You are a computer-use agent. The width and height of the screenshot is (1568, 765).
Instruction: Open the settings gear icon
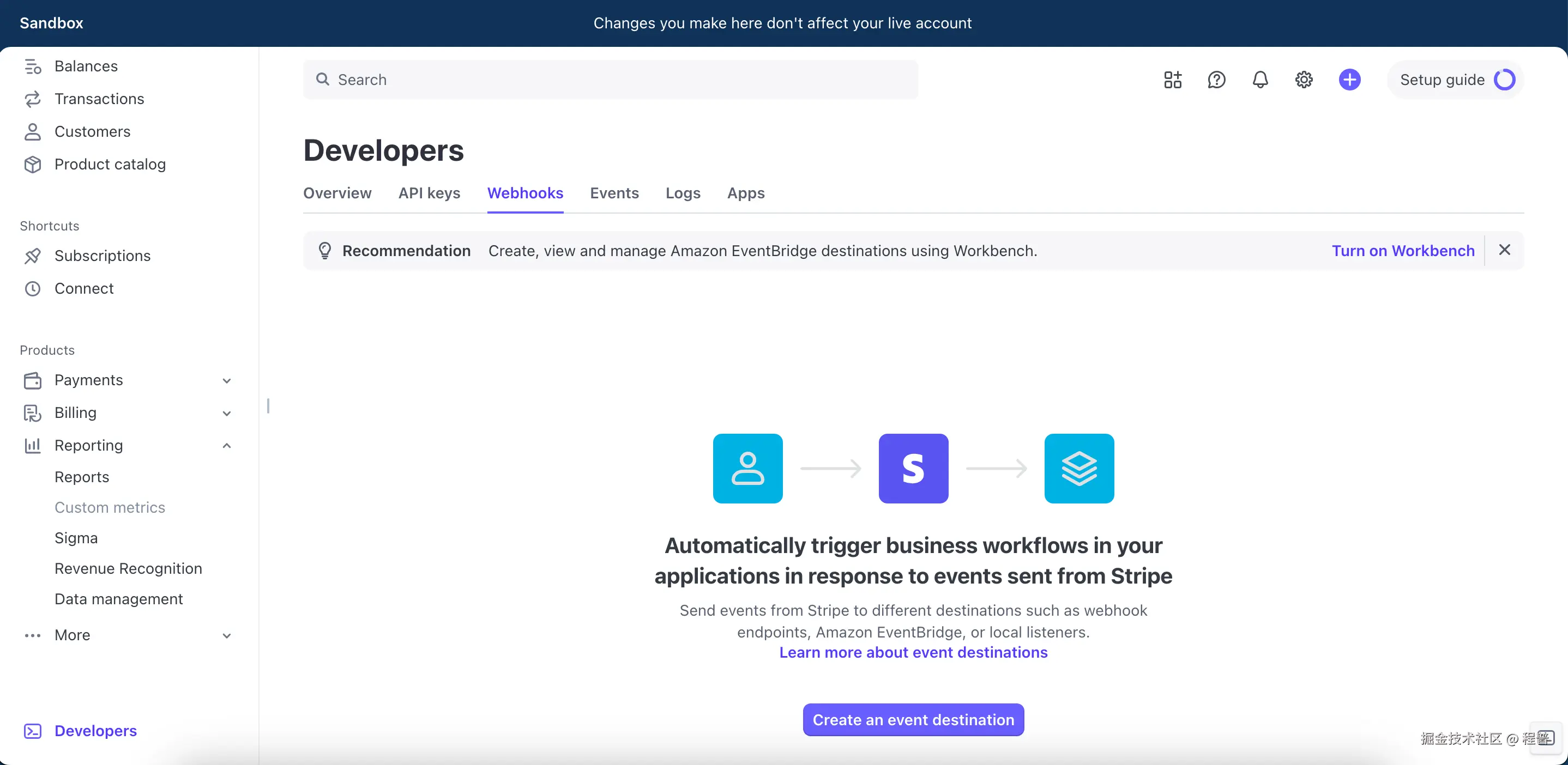[x=1304, y=80]
